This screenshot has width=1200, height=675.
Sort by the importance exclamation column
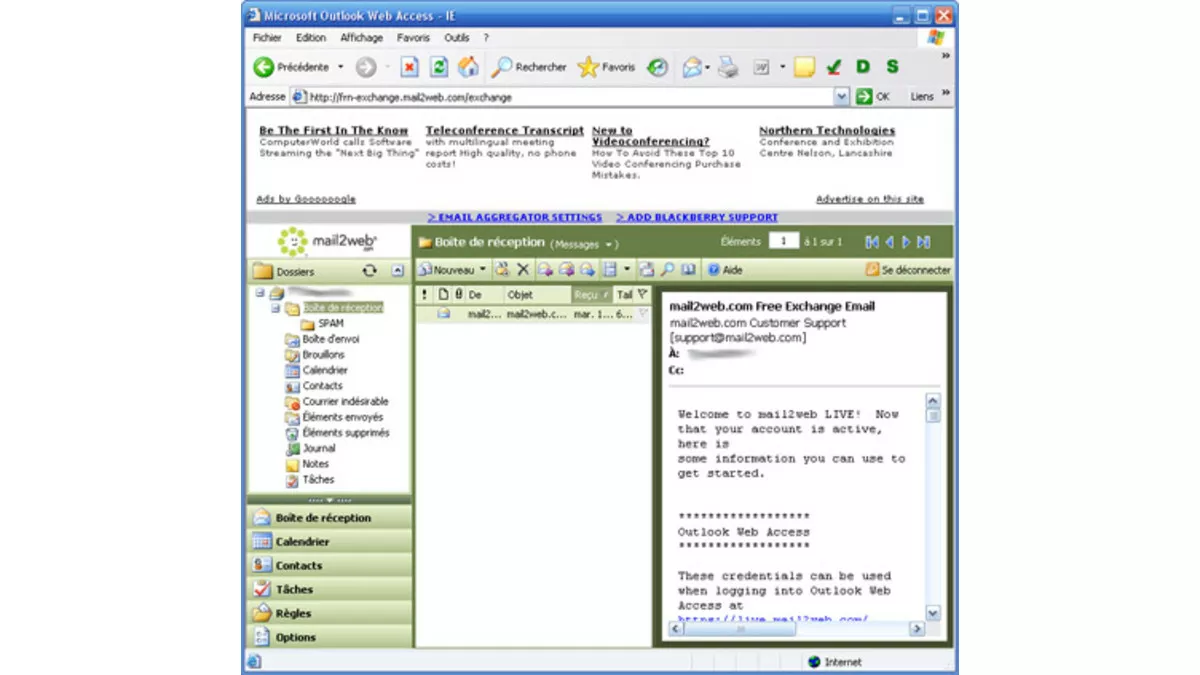coord(424,294)
